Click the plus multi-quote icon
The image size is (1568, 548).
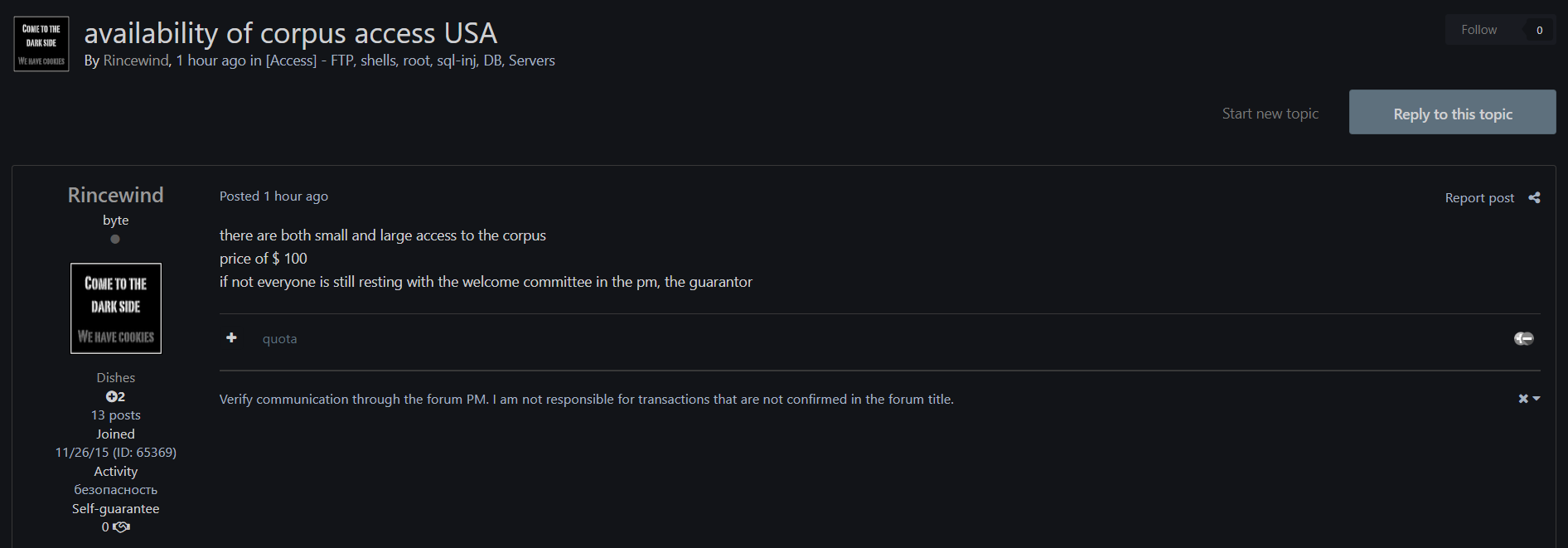(x=231, y=337)
